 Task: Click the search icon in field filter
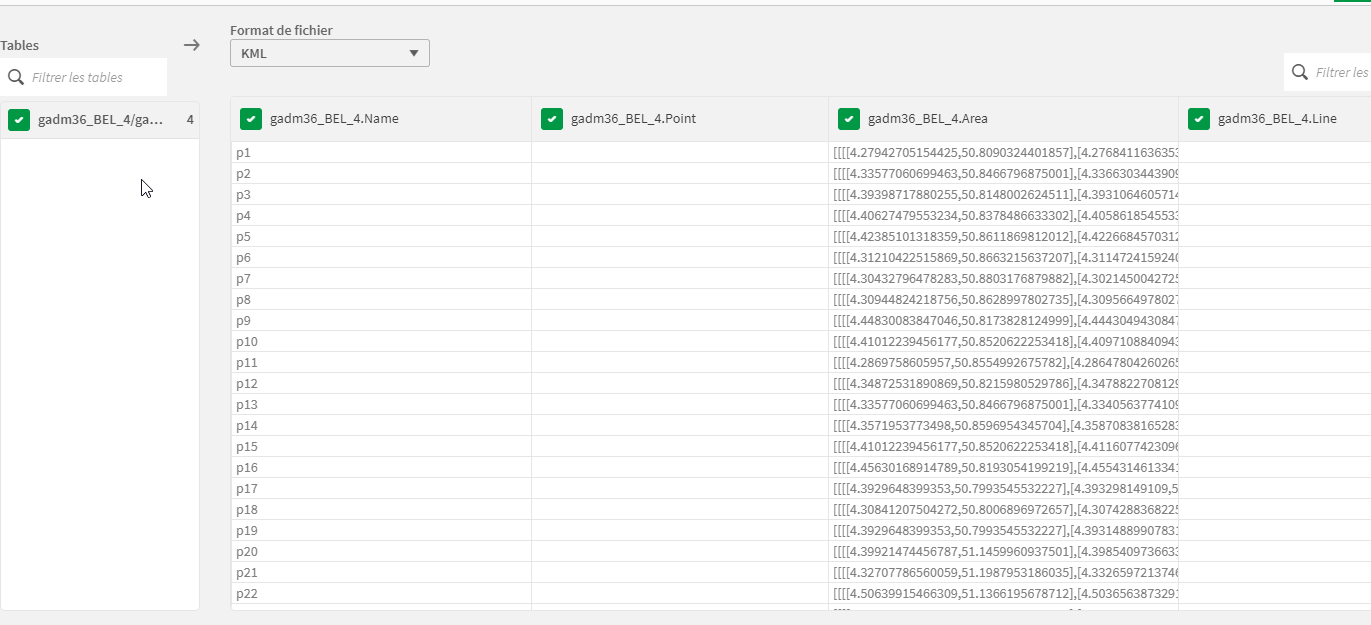coord(1299,72)
